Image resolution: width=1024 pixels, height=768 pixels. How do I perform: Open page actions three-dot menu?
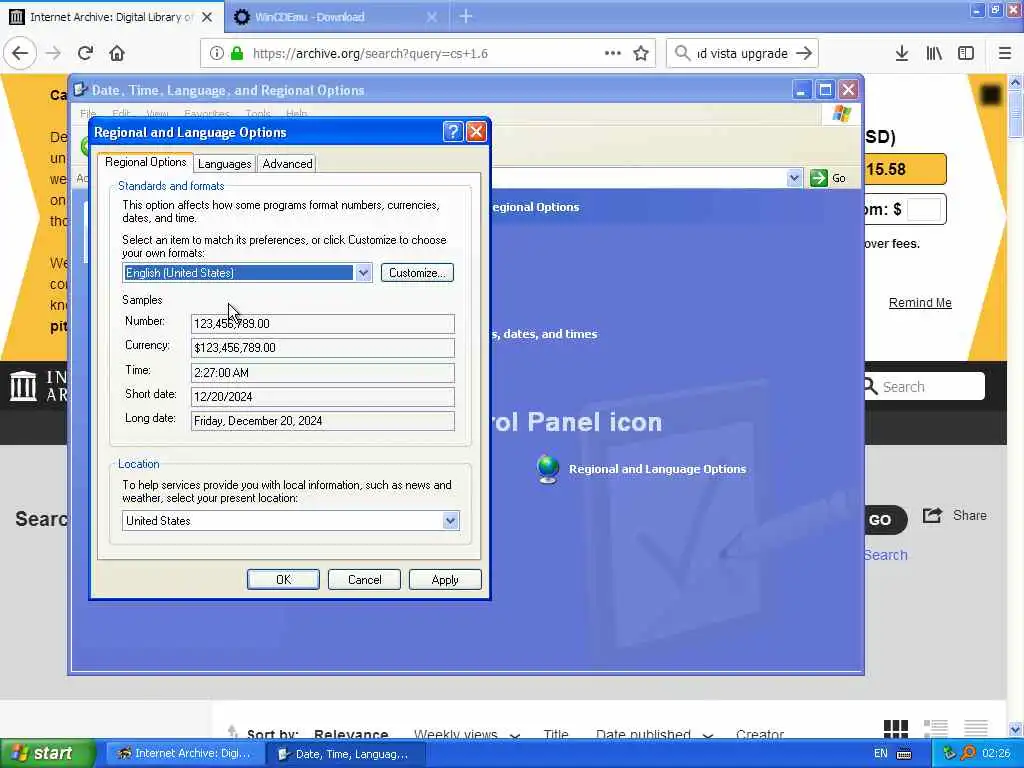coord(613,54)
